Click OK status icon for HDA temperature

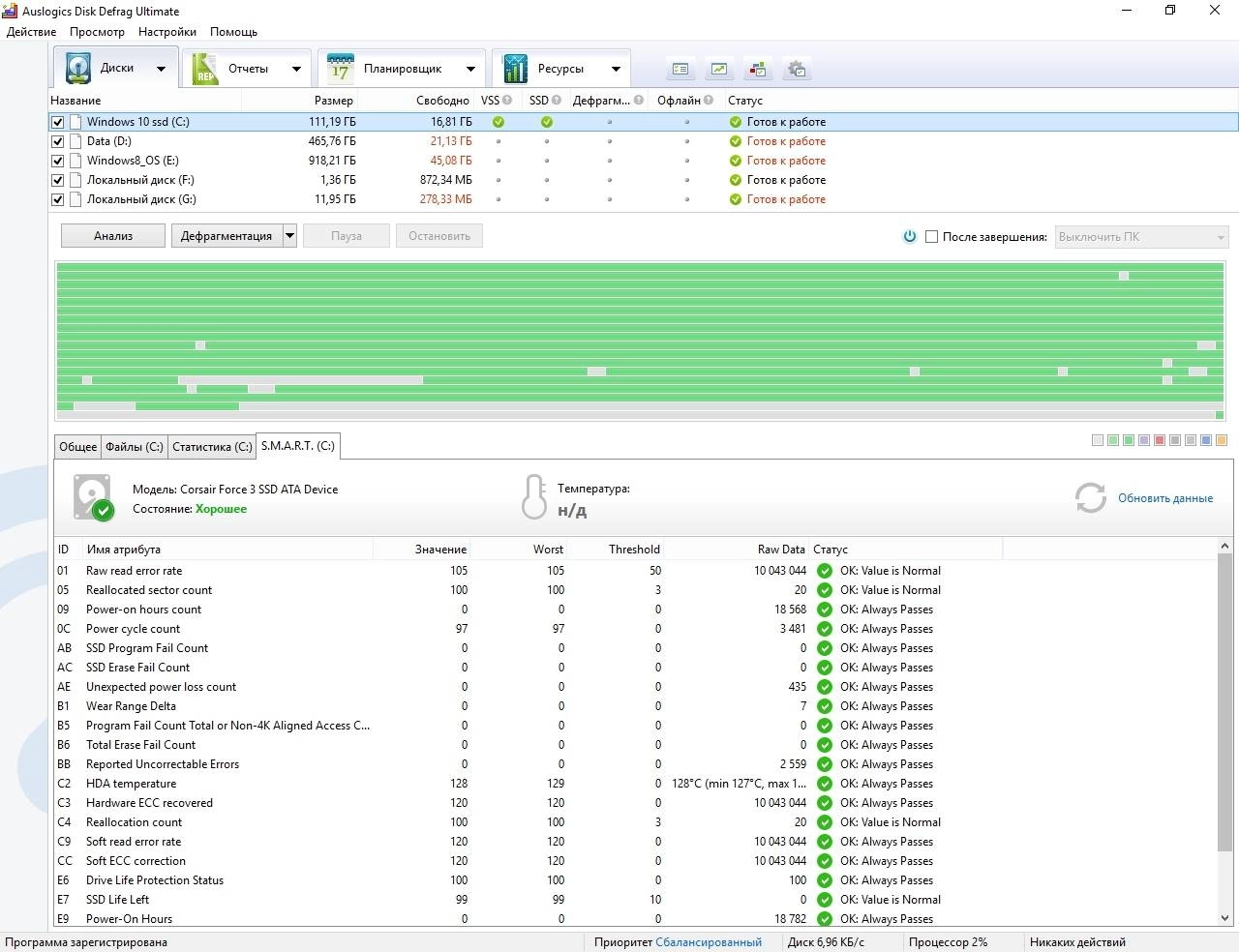coord(825,784)
